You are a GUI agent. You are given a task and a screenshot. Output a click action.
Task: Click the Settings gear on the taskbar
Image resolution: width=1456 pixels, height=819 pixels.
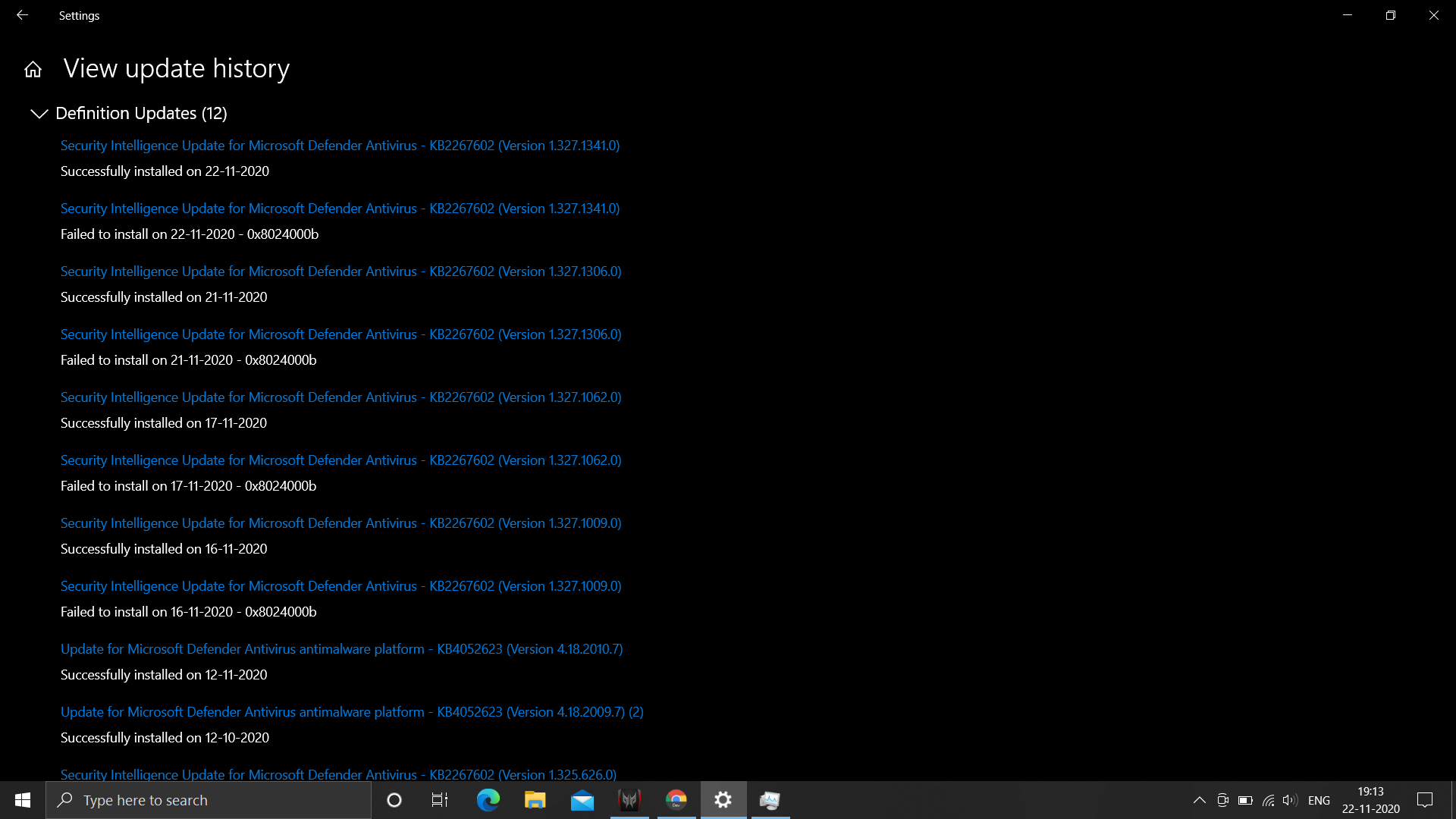[x=723, y=800]
